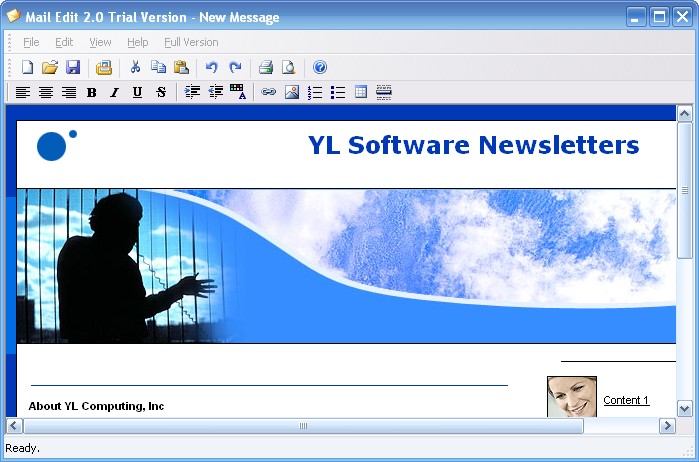699x462 pixels.
Task: Click the horizontal scrollbar thumb
Action: point(303,426)
